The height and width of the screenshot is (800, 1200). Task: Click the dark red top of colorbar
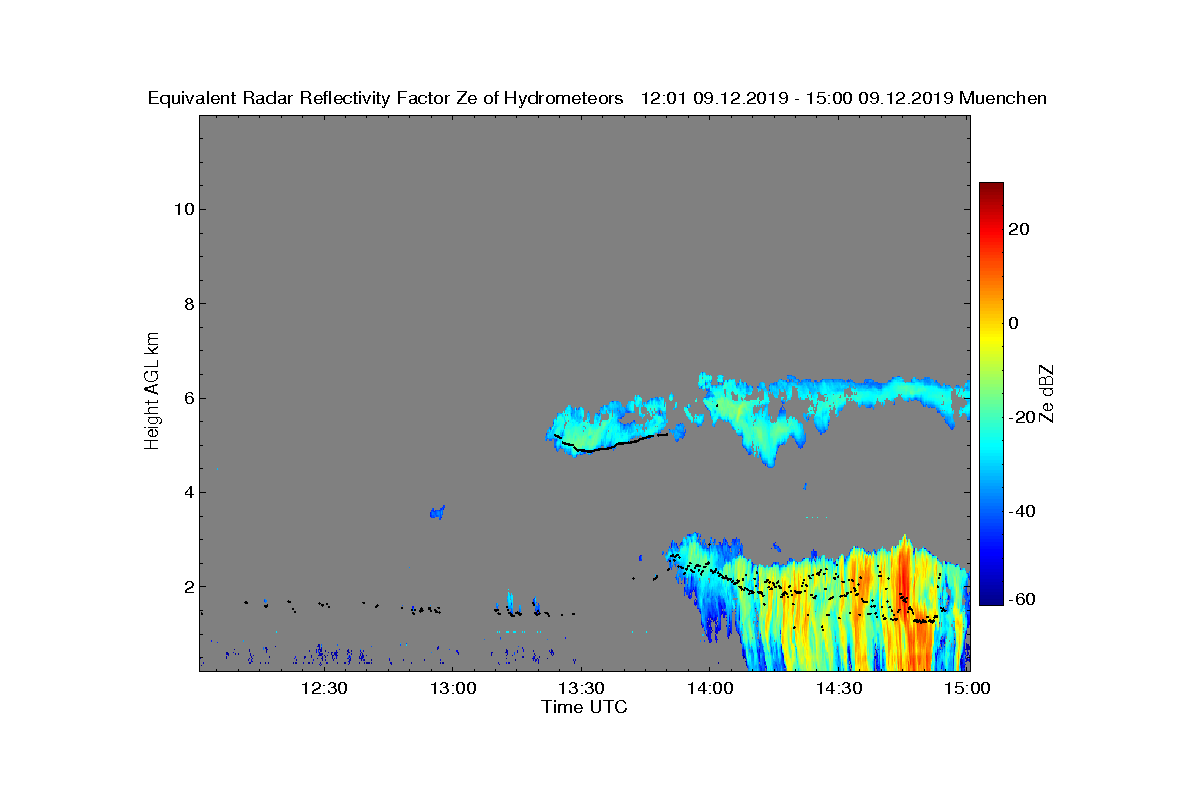coord(991,187)
